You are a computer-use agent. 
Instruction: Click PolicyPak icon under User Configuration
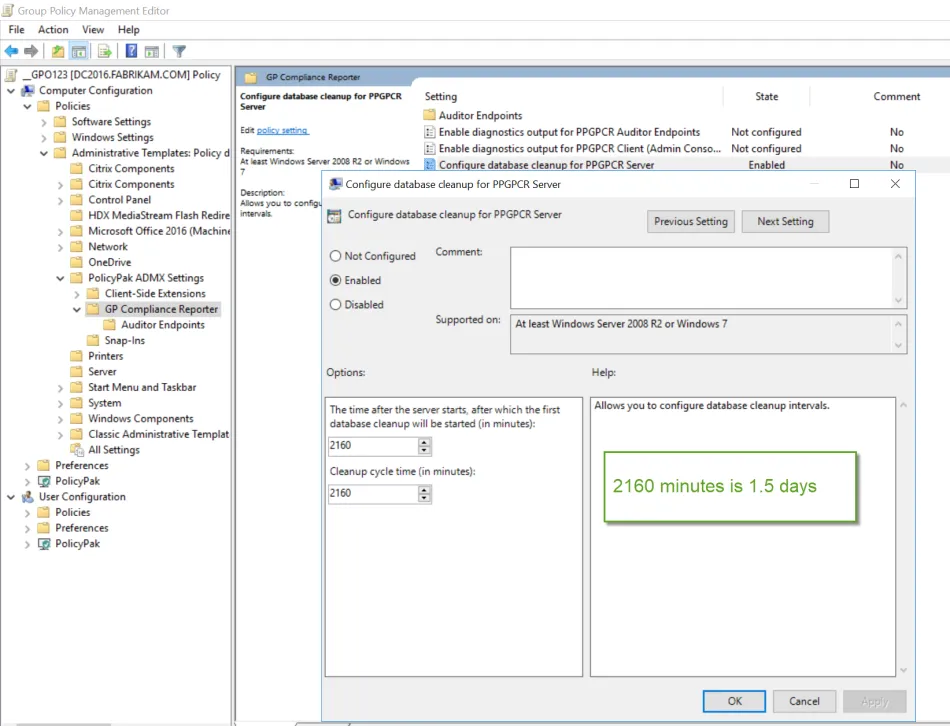[44, 544]
